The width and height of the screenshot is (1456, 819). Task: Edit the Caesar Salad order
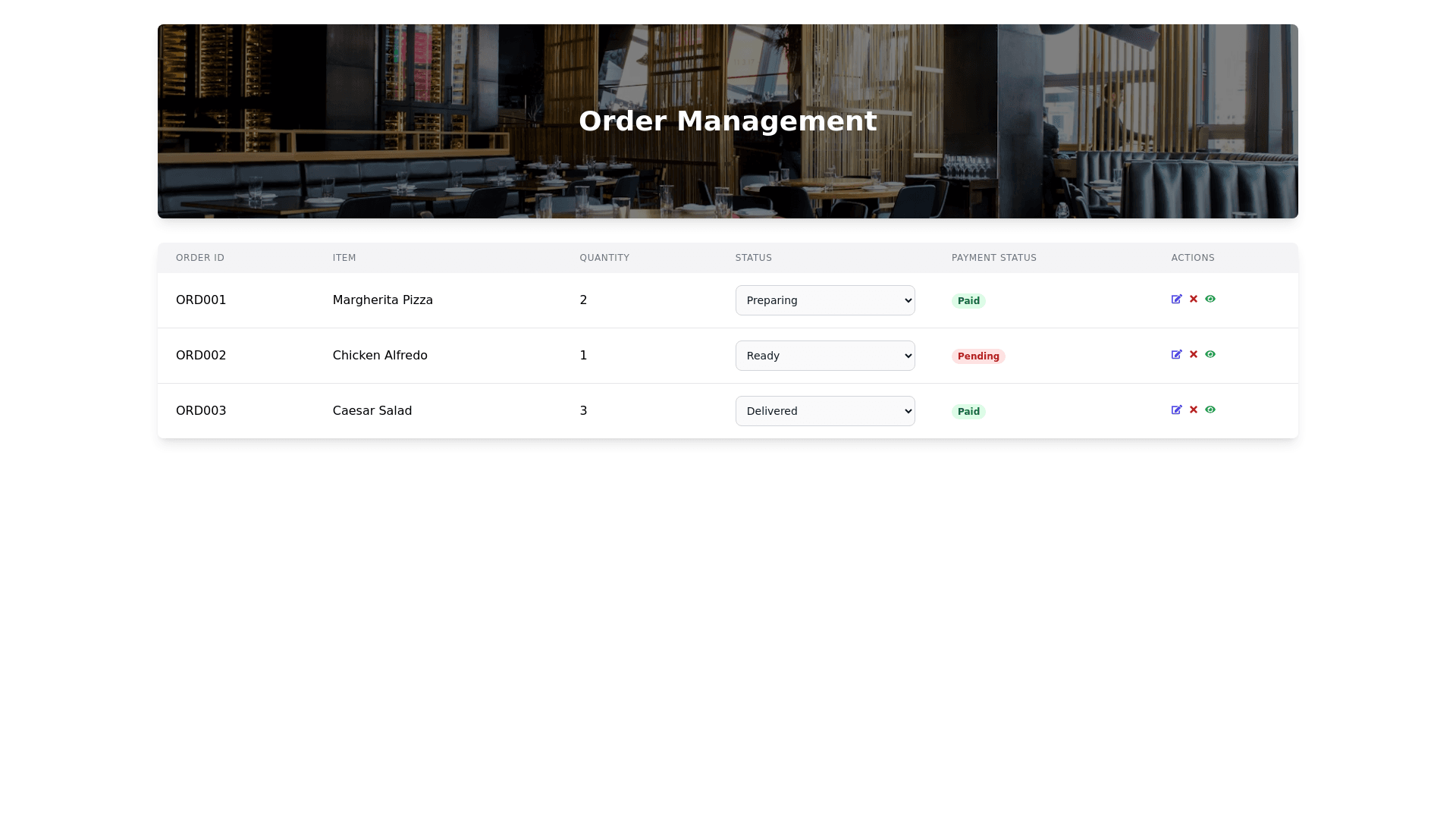tap(1176, 410)
